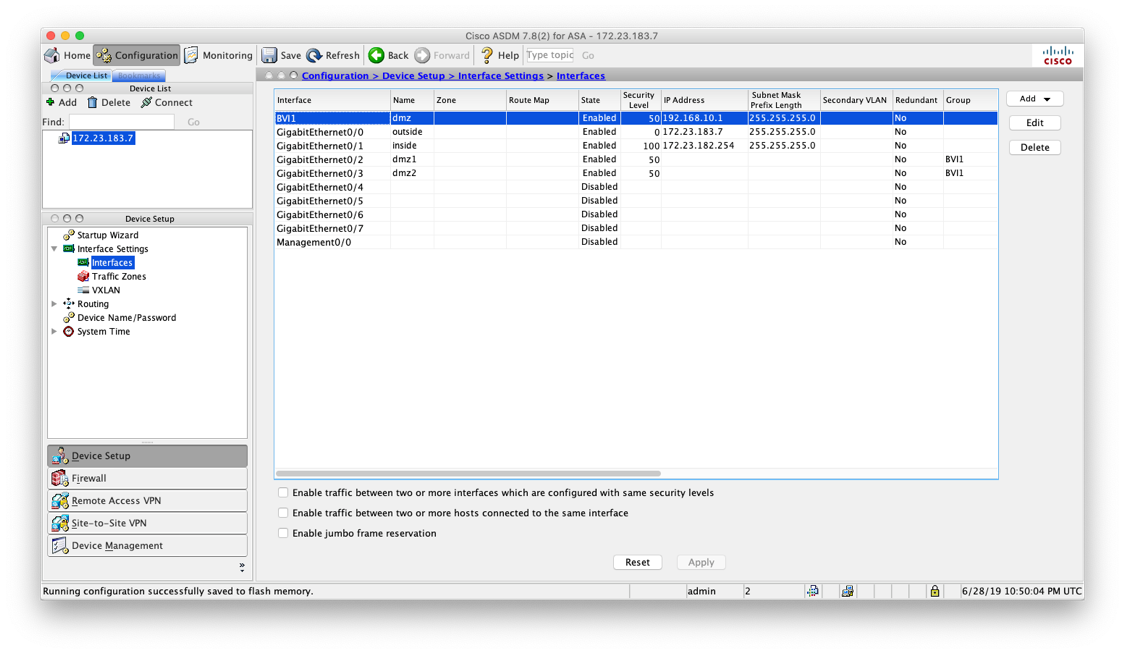Switch to the Bookmarks tab
The height and width of the screenshot is (652, 1125).
(138, 75)
